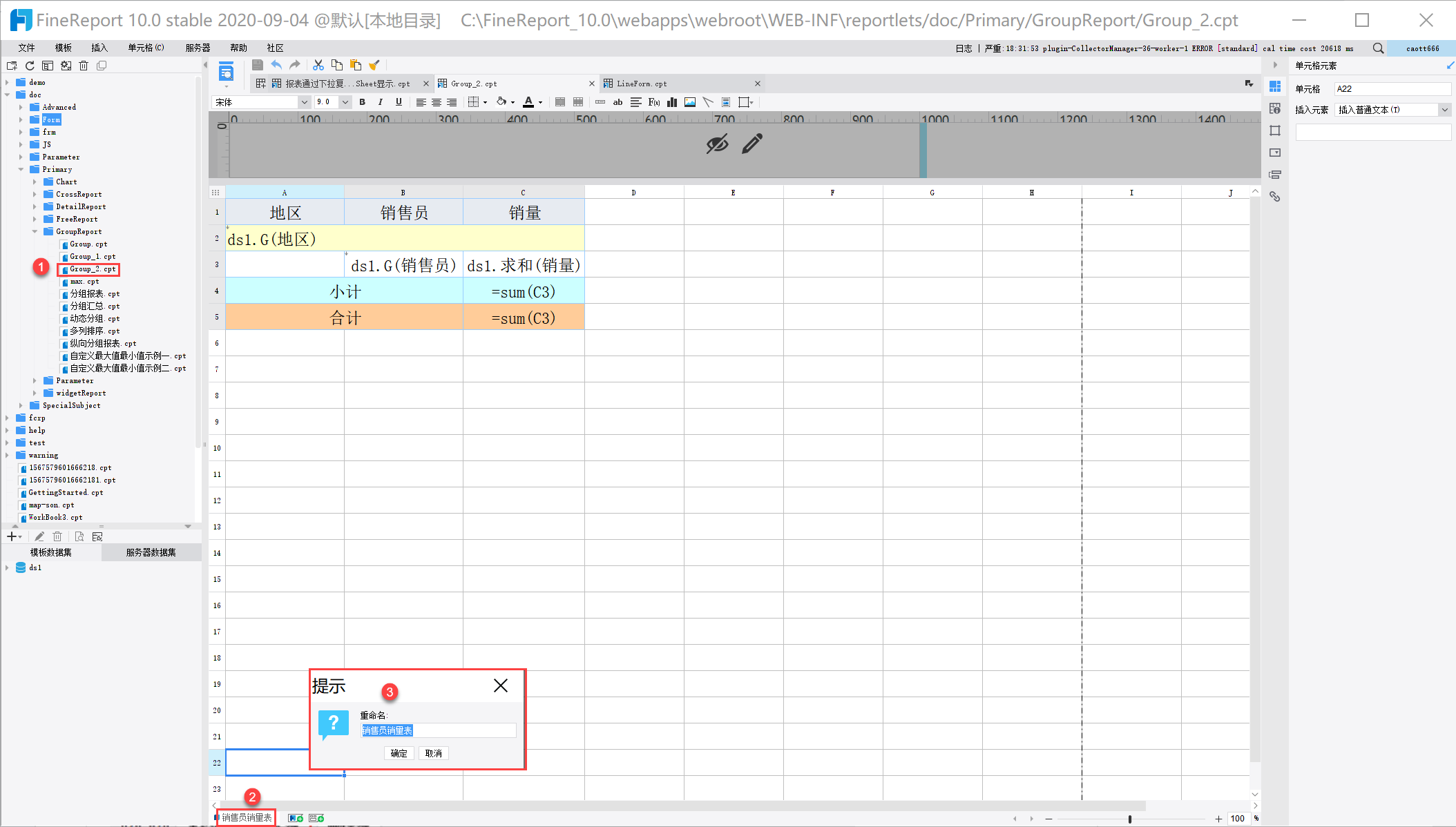Open the 服务器 menu
Screen dimensions: 1456x827
198,48
